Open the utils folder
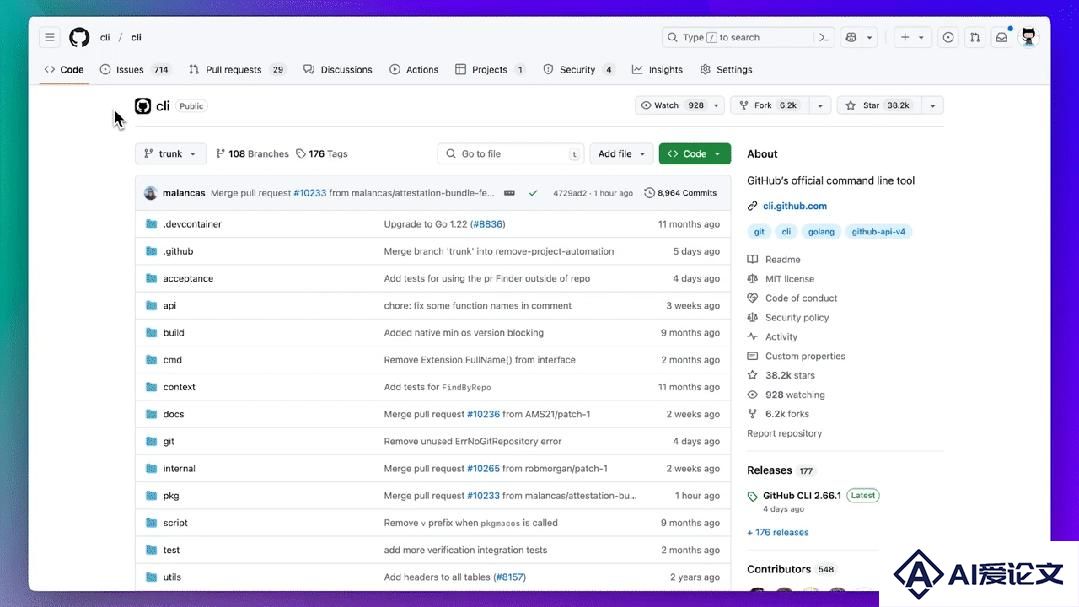 pos(172,577)
